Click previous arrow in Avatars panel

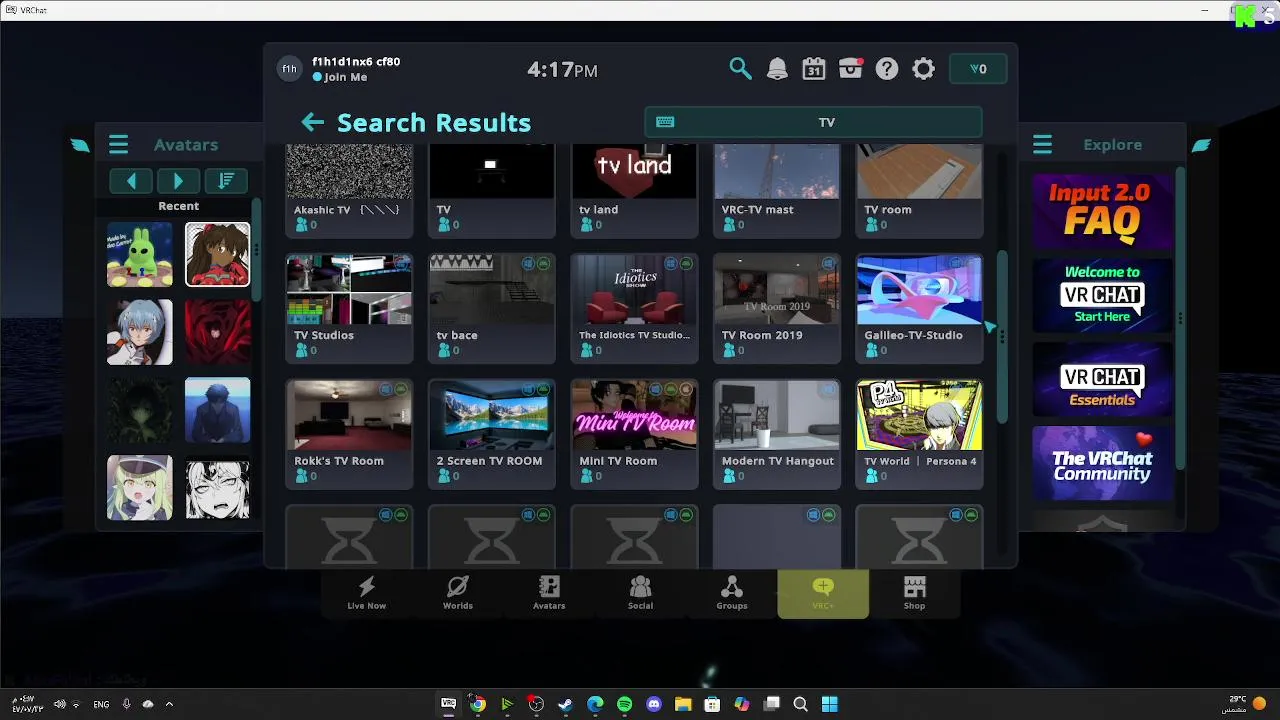[131, 180]
